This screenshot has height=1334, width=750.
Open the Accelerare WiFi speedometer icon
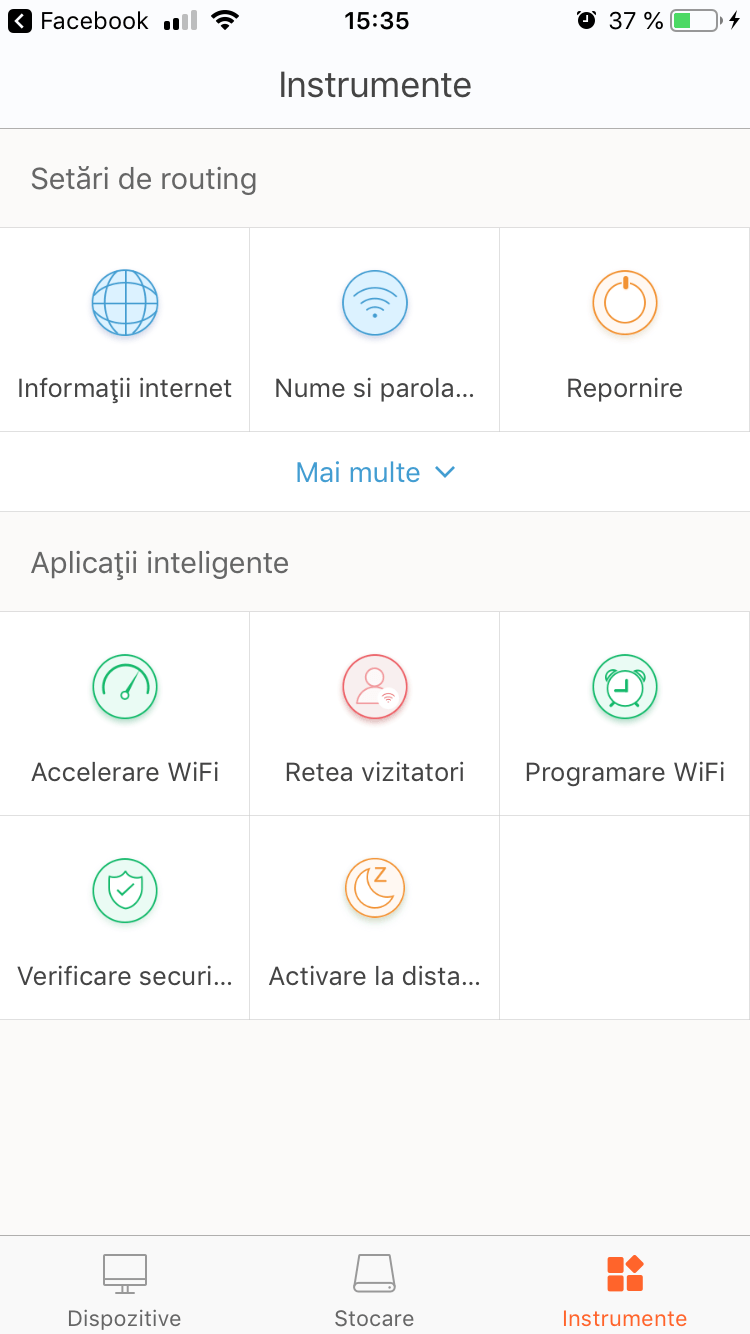125,687
